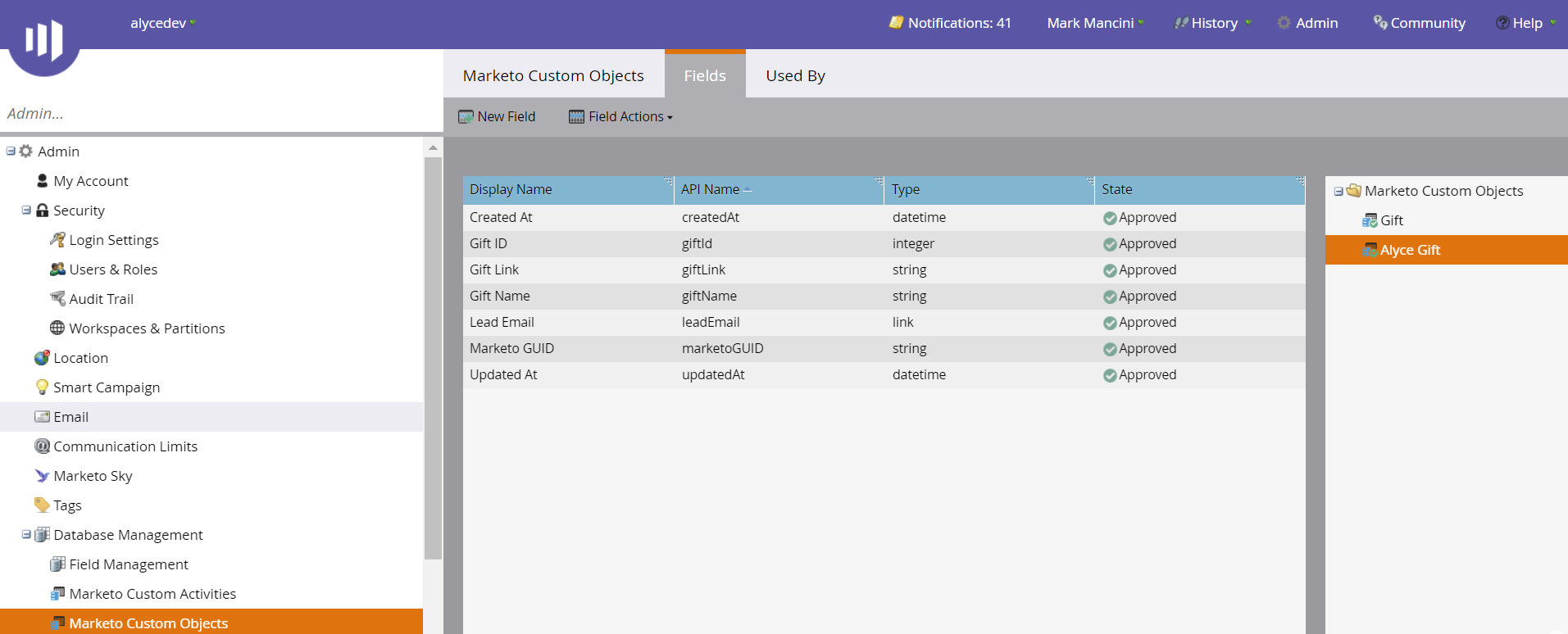The height and width of the screenshot is (634, 1568).
Task: Open Notifications: 41 link
Action: [951, 23]
